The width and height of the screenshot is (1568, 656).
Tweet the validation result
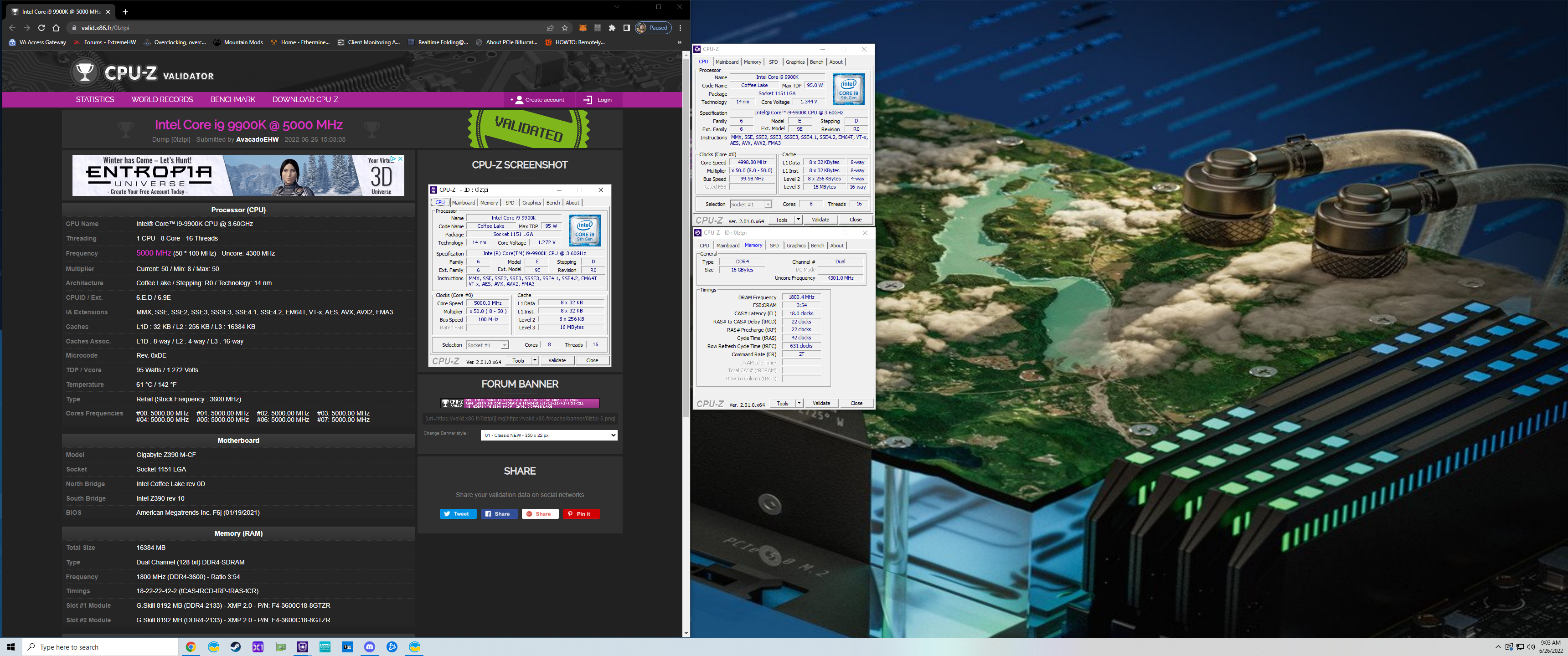pos(458,513)
